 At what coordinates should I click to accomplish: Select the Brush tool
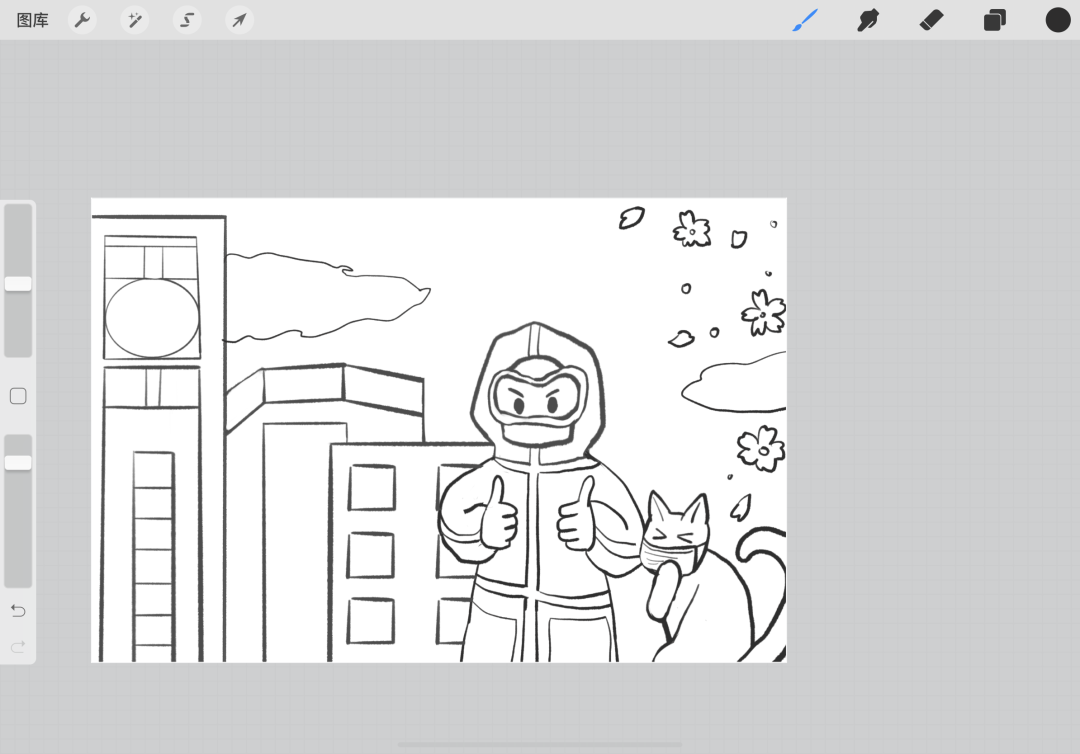805,20
